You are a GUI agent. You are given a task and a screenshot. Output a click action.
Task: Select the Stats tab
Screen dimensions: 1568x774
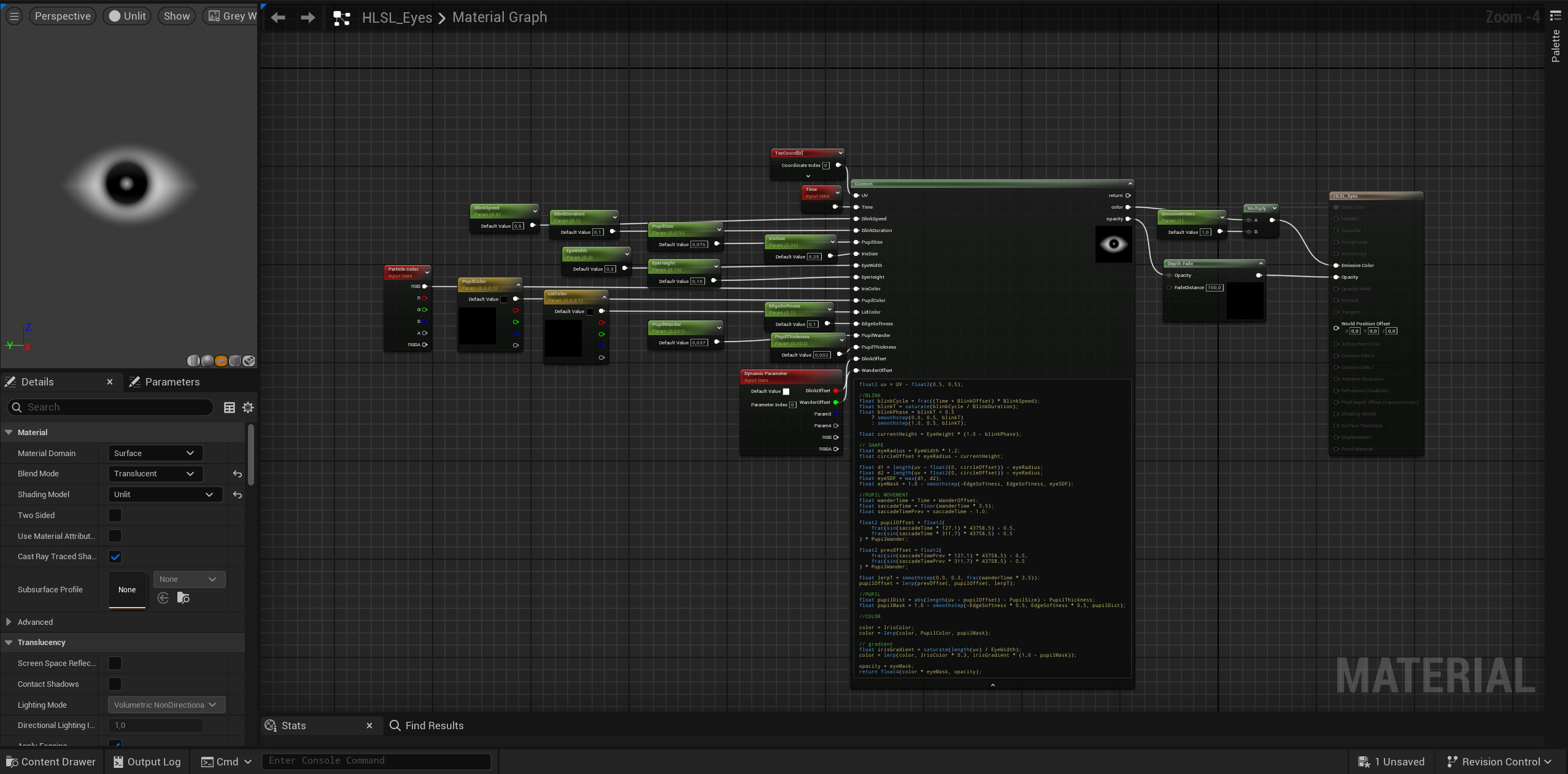pyautogui.click(x=294, y=726)
